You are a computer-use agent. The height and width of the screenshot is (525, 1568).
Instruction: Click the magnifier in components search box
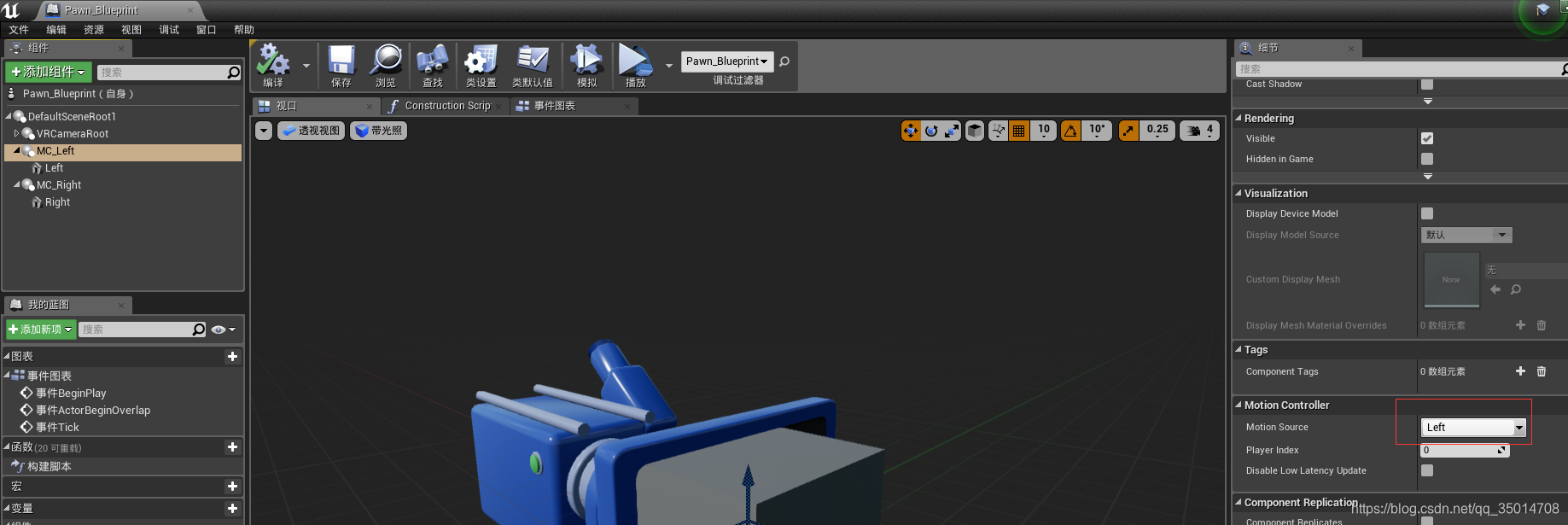click(233, 73)
